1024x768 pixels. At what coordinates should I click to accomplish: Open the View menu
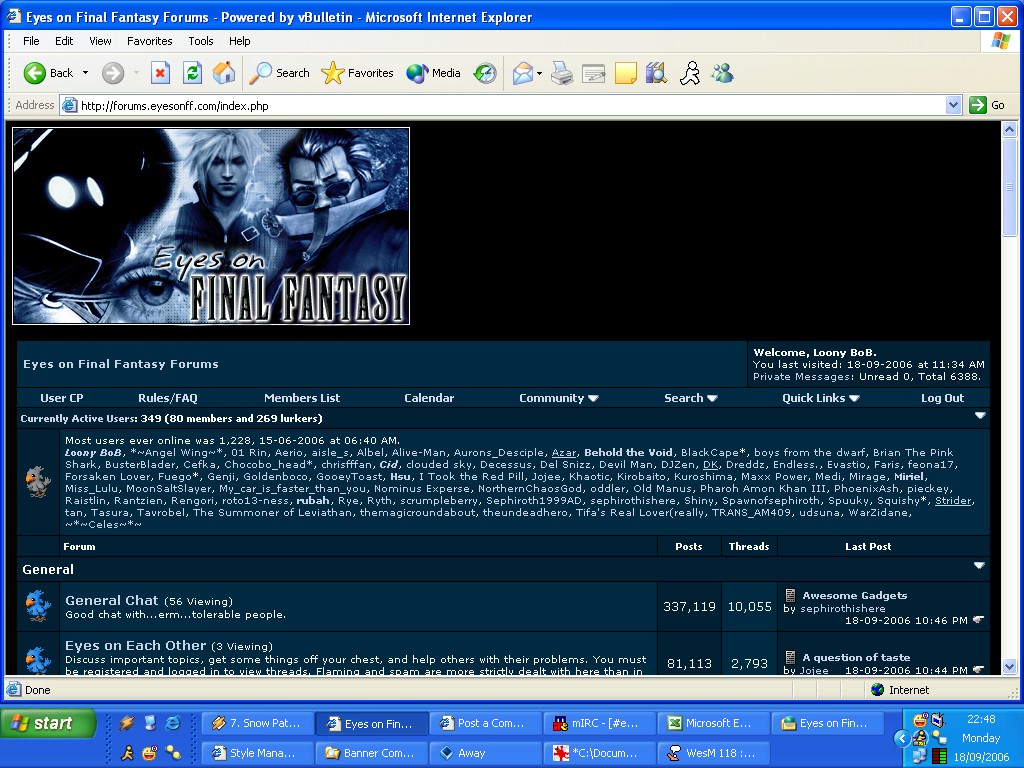(x=100, y=40)
